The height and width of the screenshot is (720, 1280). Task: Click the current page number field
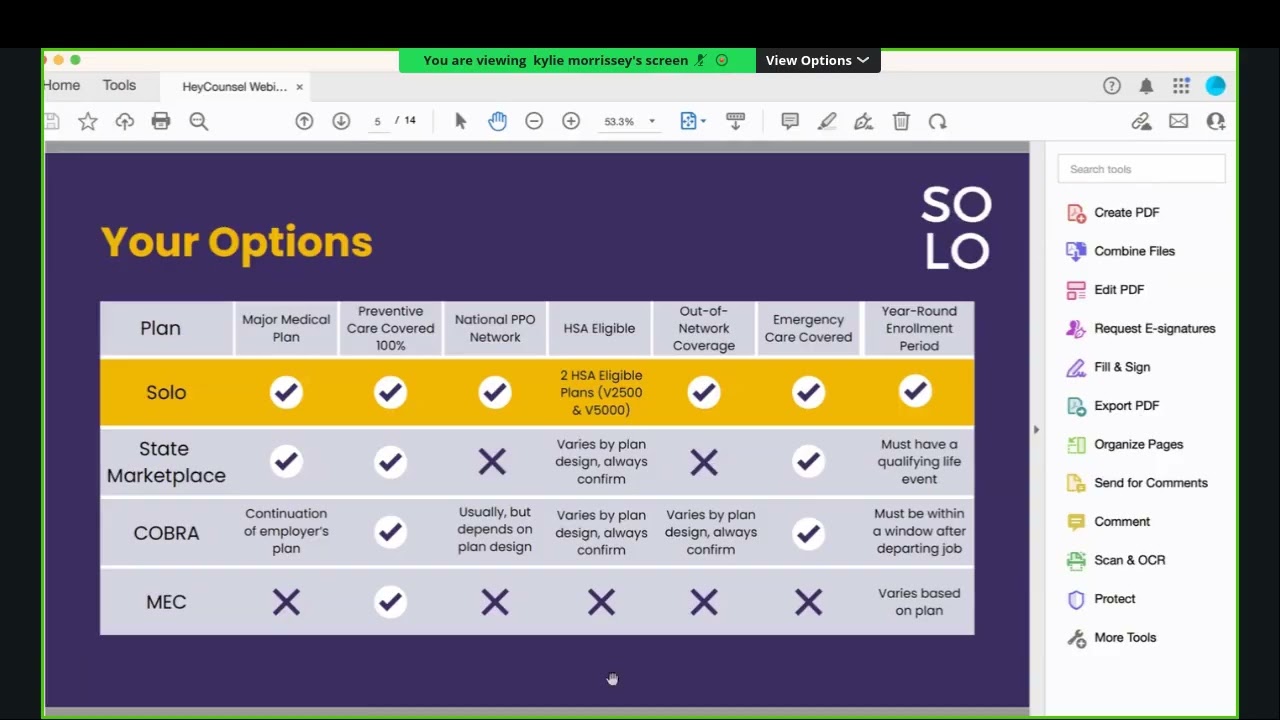(x=377, y=121)
